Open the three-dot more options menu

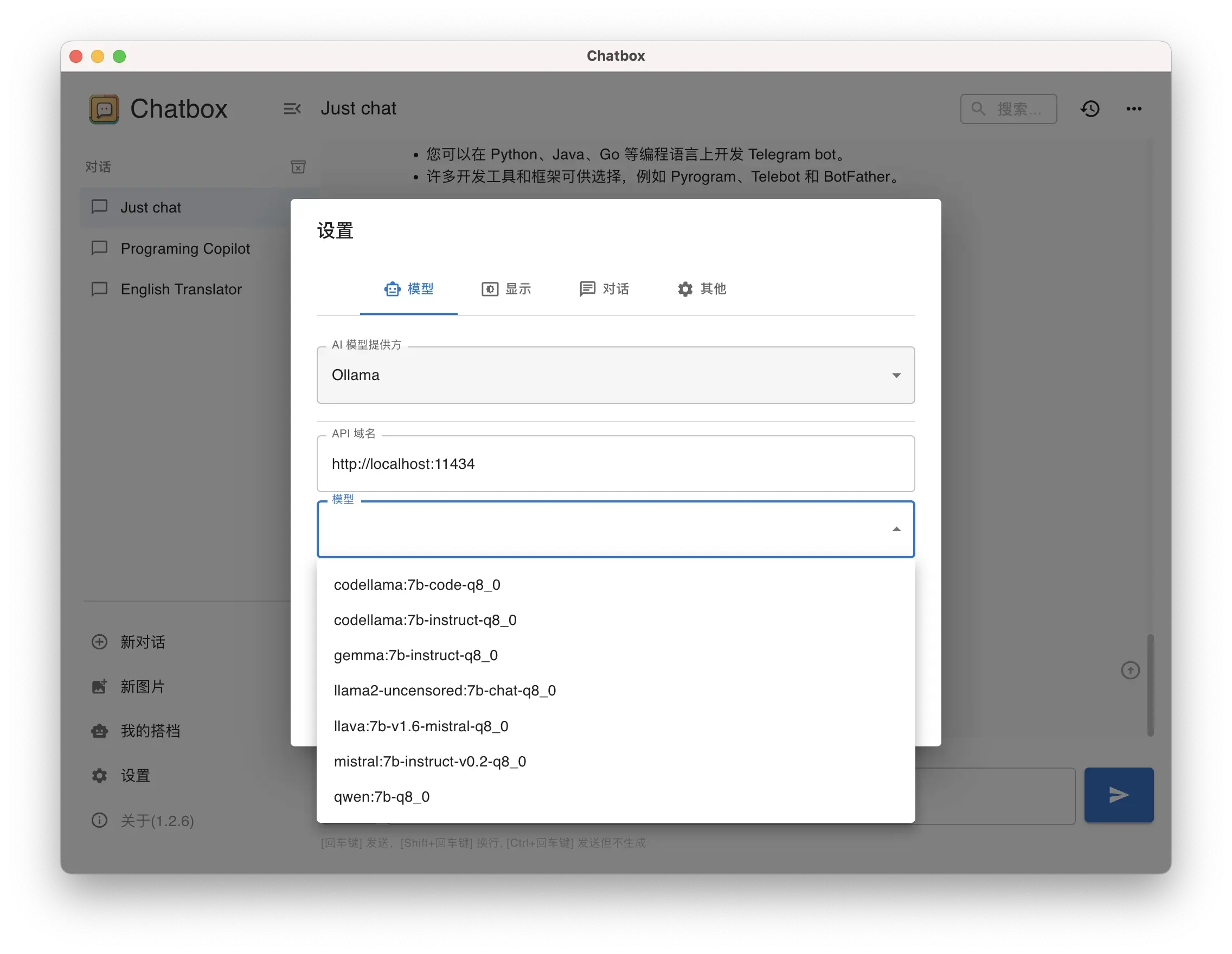pyautogui.click(x=1134, y=109)
